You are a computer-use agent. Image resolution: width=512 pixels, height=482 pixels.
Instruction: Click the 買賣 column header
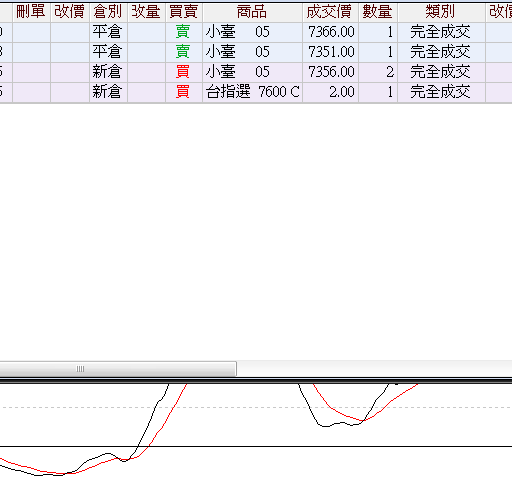click(184, 12)
